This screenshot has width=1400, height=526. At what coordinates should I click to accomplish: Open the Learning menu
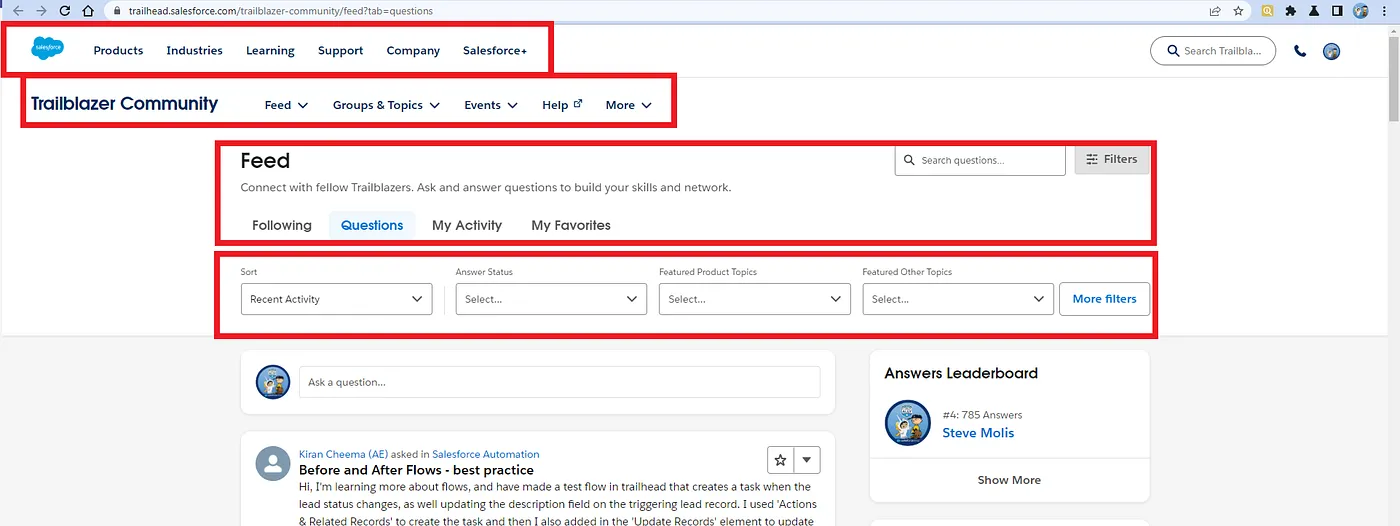tap(270, 50)
